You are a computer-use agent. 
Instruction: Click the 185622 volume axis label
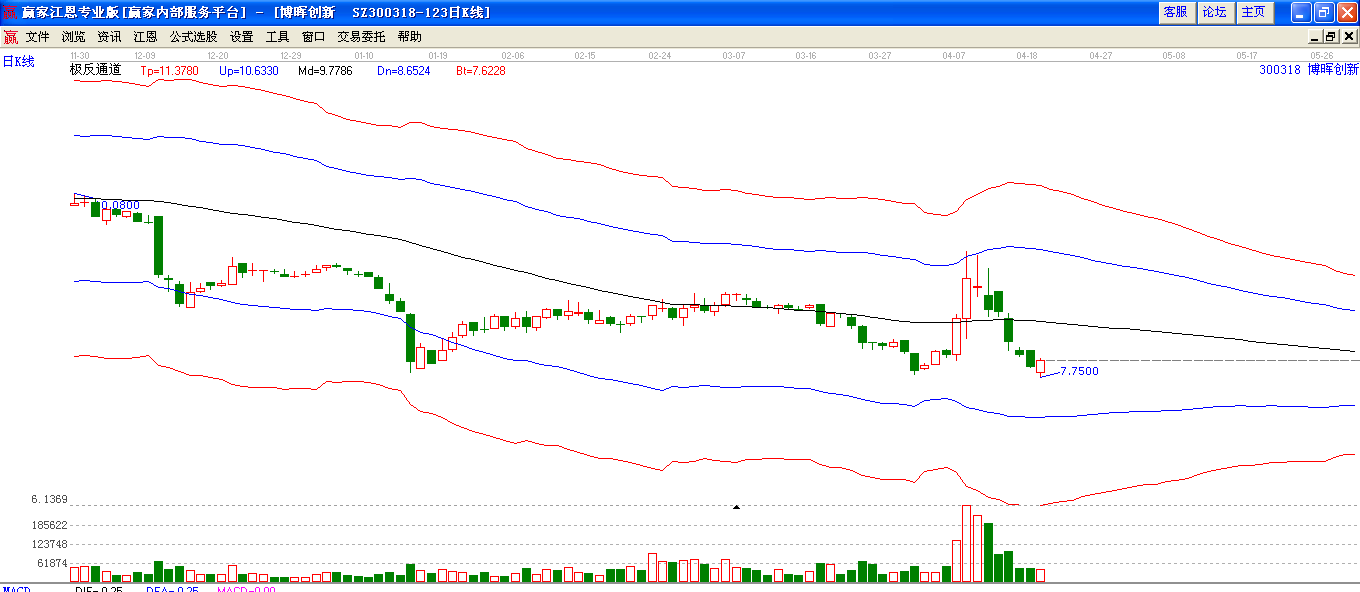click(49, 525)
